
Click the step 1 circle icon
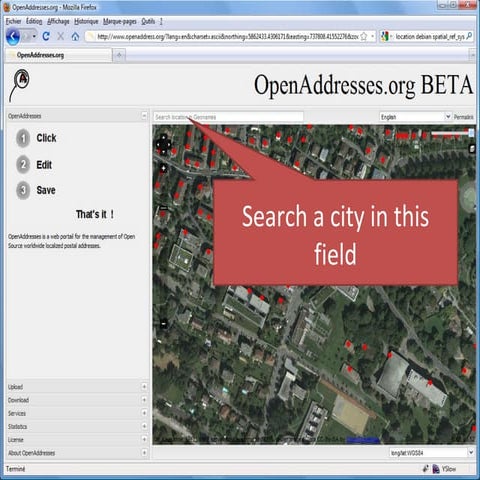pyautogui.click(x=23, y=138)
